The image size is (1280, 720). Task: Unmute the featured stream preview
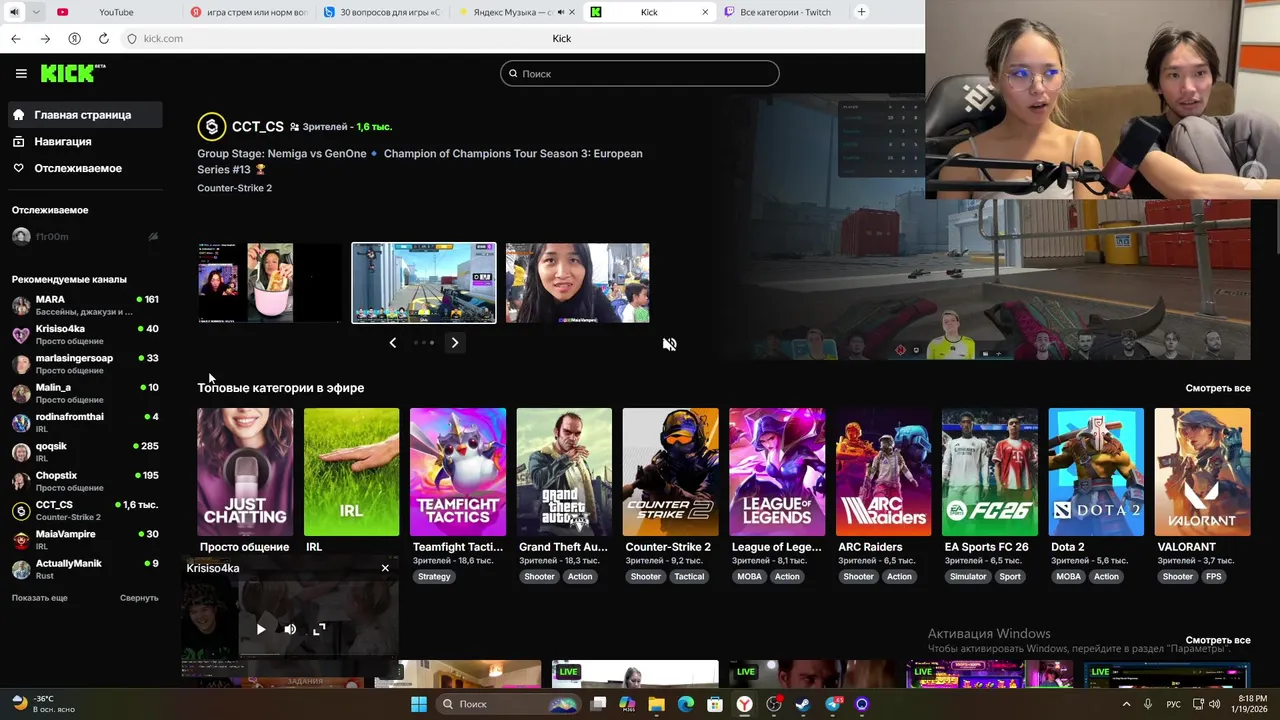click(670, 344)
